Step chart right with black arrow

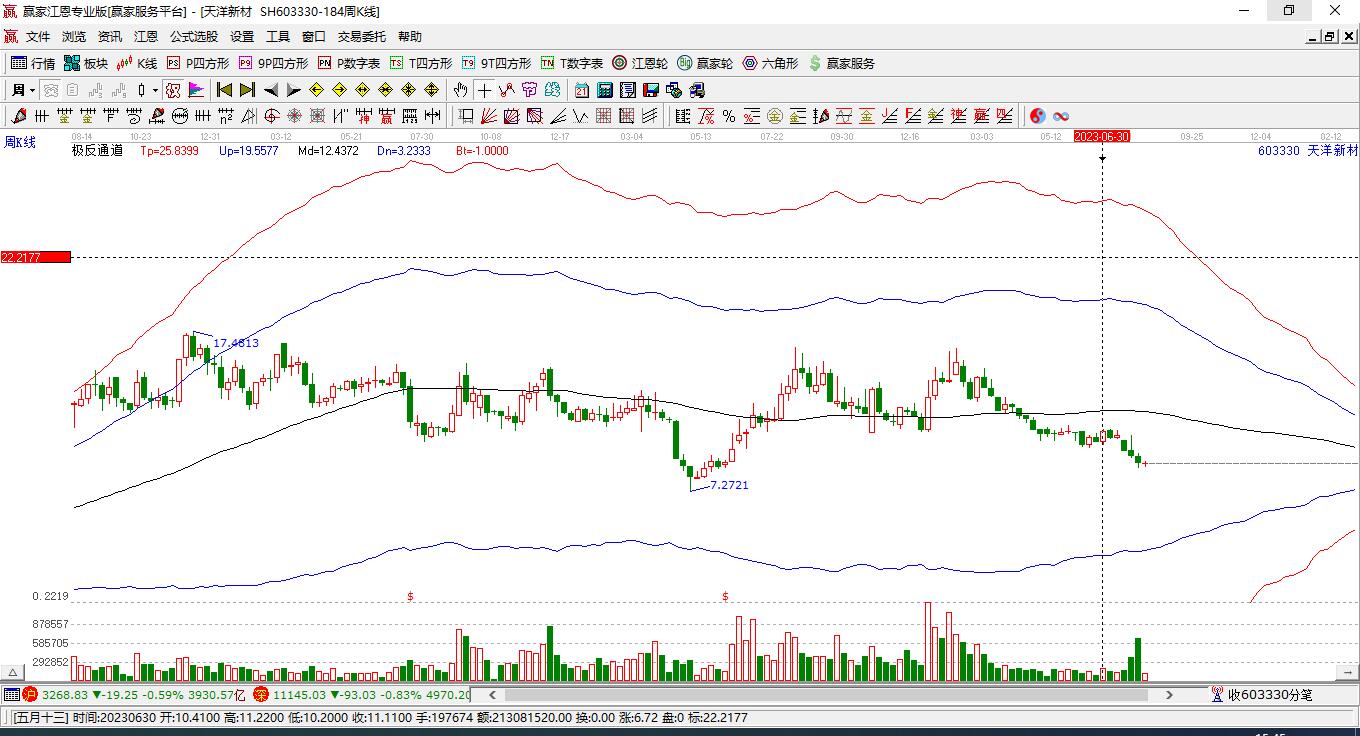(293, 90)
